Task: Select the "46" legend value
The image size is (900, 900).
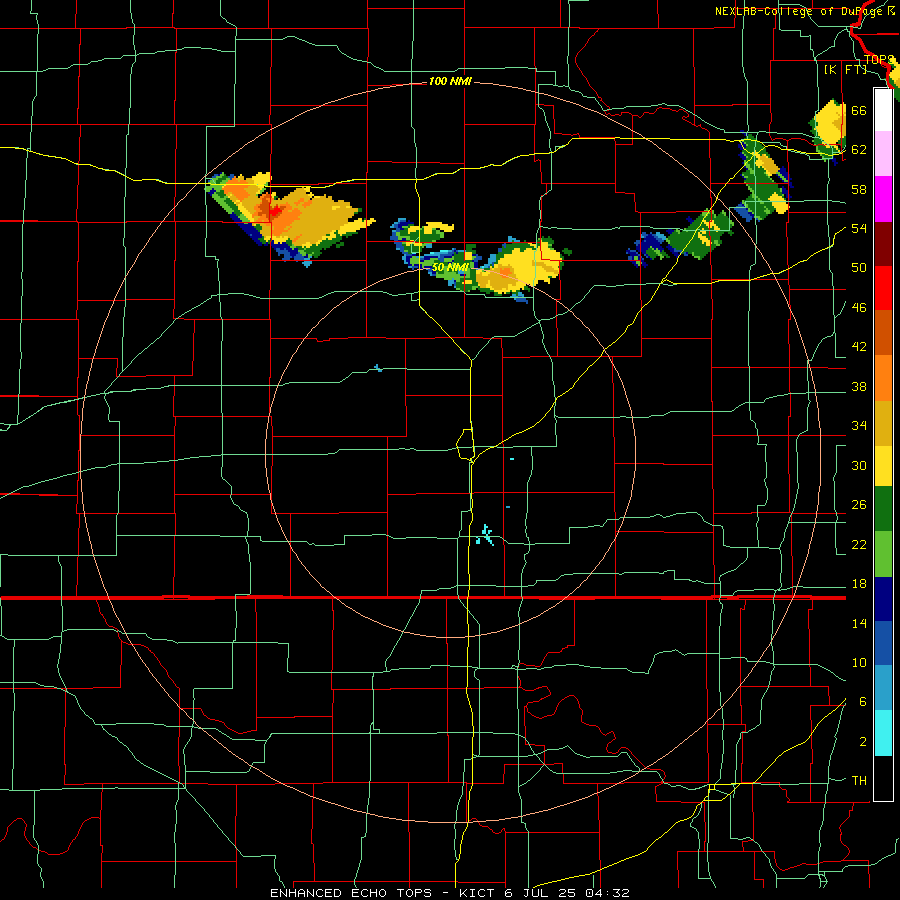Action: pyautogui.click(x=859, y=308)
